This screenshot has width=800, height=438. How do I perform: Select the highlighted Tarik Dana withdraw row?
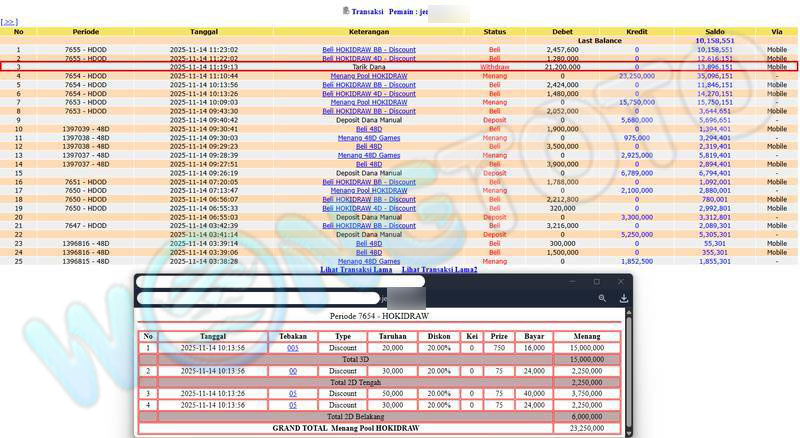(x=369, y=67)
